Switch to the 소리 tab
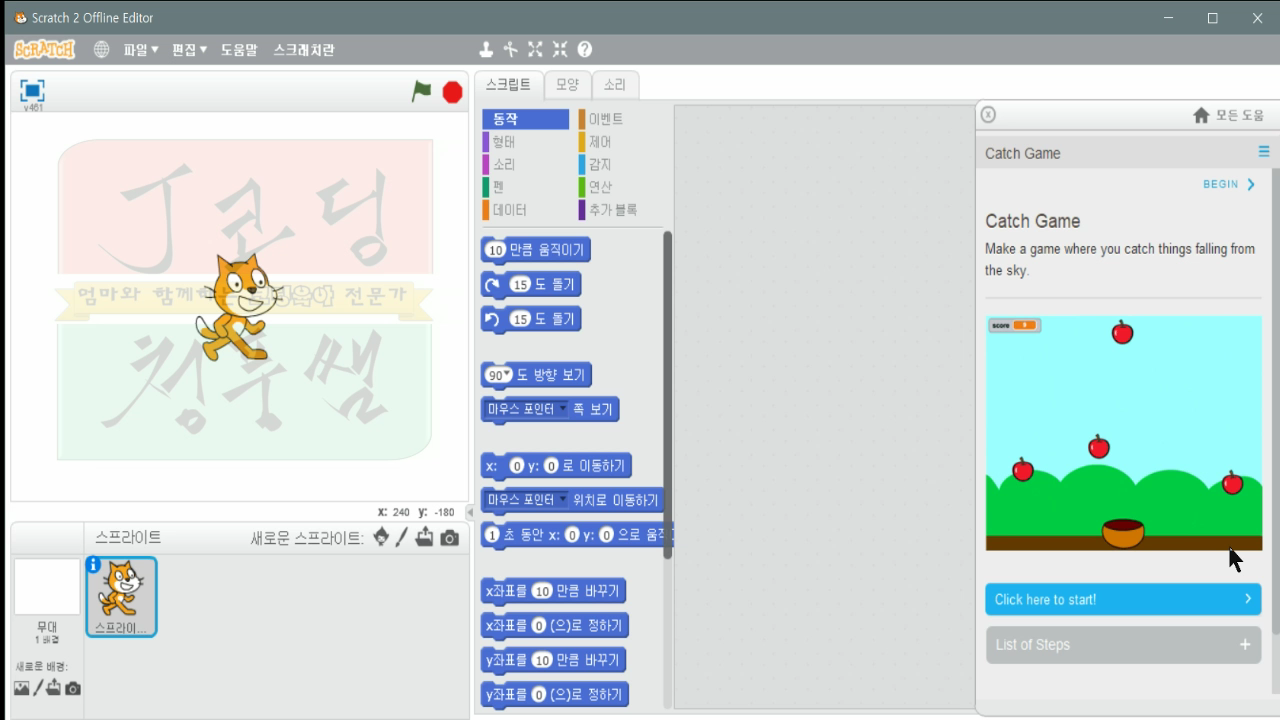 tap(615, 85)
